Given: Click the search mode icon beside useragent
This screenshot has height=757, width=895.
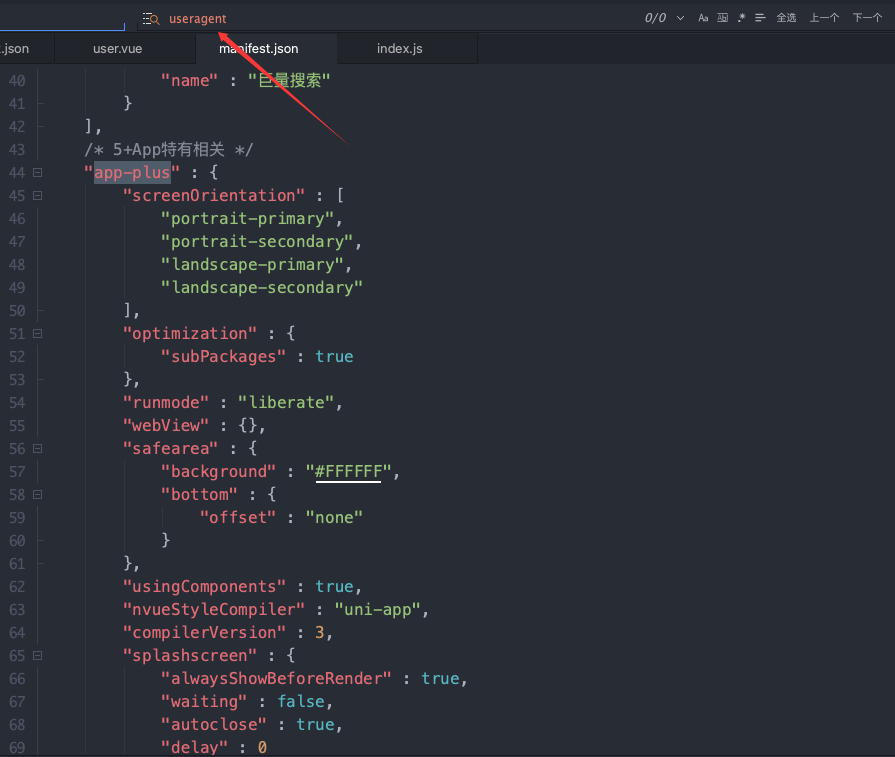Looking at the screenshot, I should pos(151,19).
